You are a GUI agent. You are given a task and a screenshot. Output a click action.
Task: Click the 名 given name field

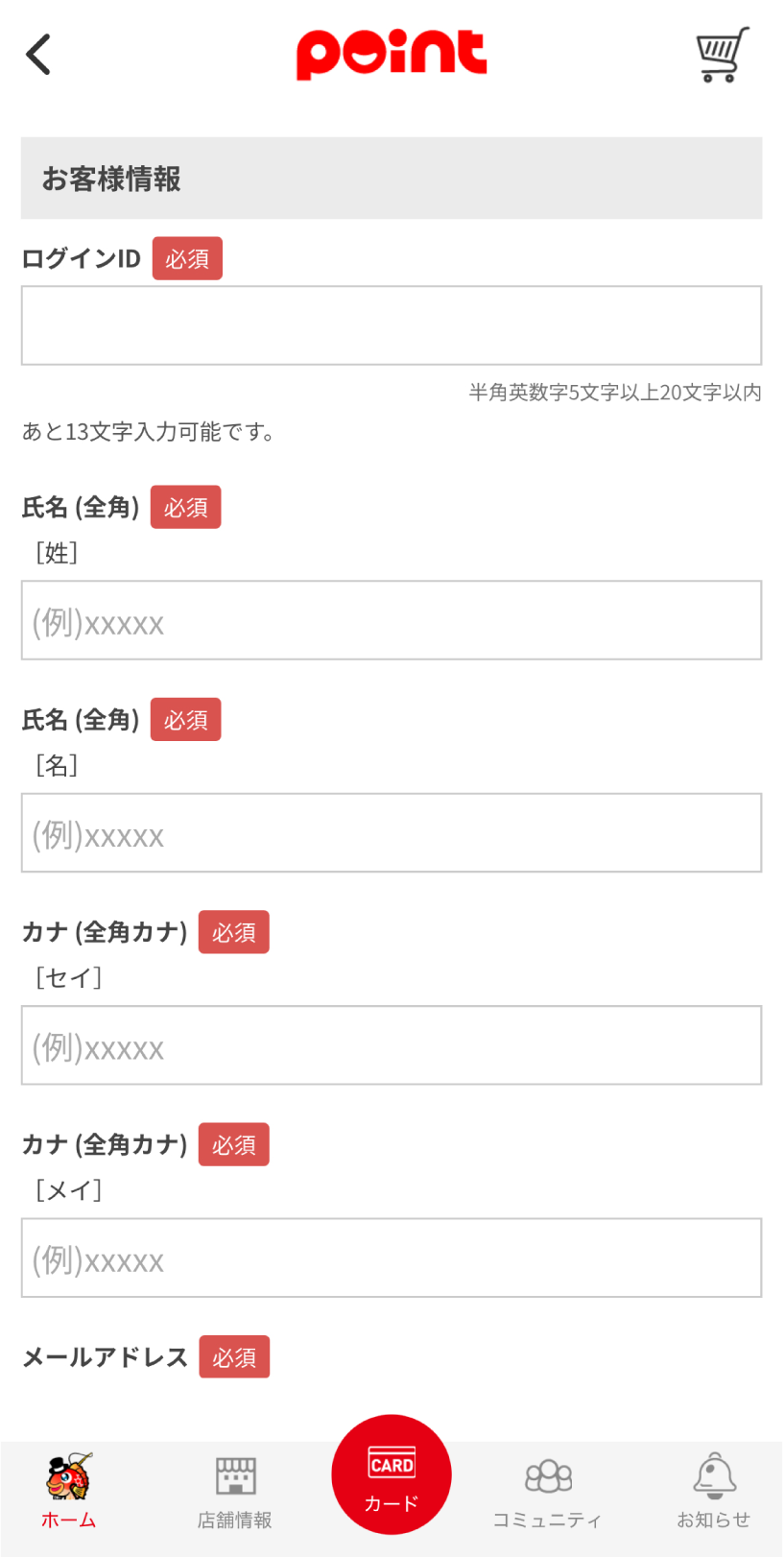pyautogui.click(x=392, y=832)
